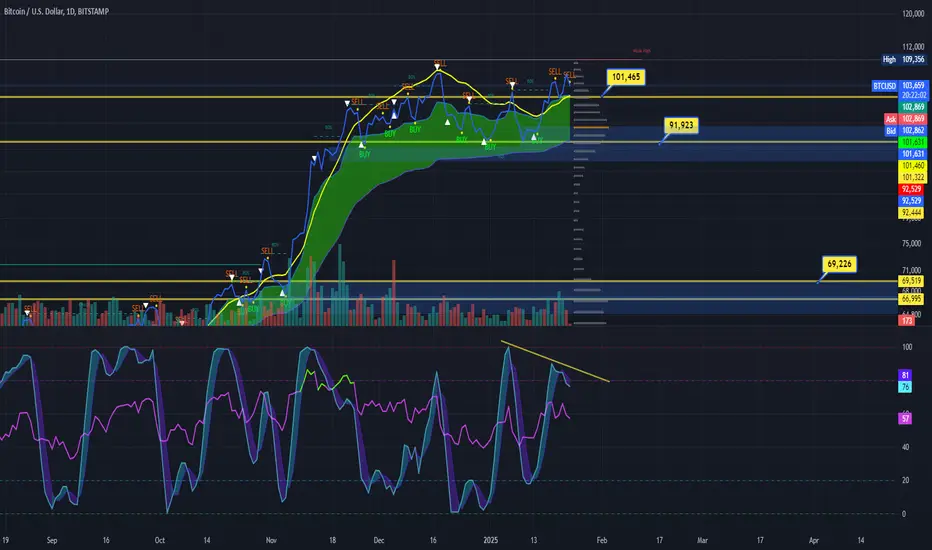Click the bright green 101,631 label
Screen dimensions: 932x550
913,142
